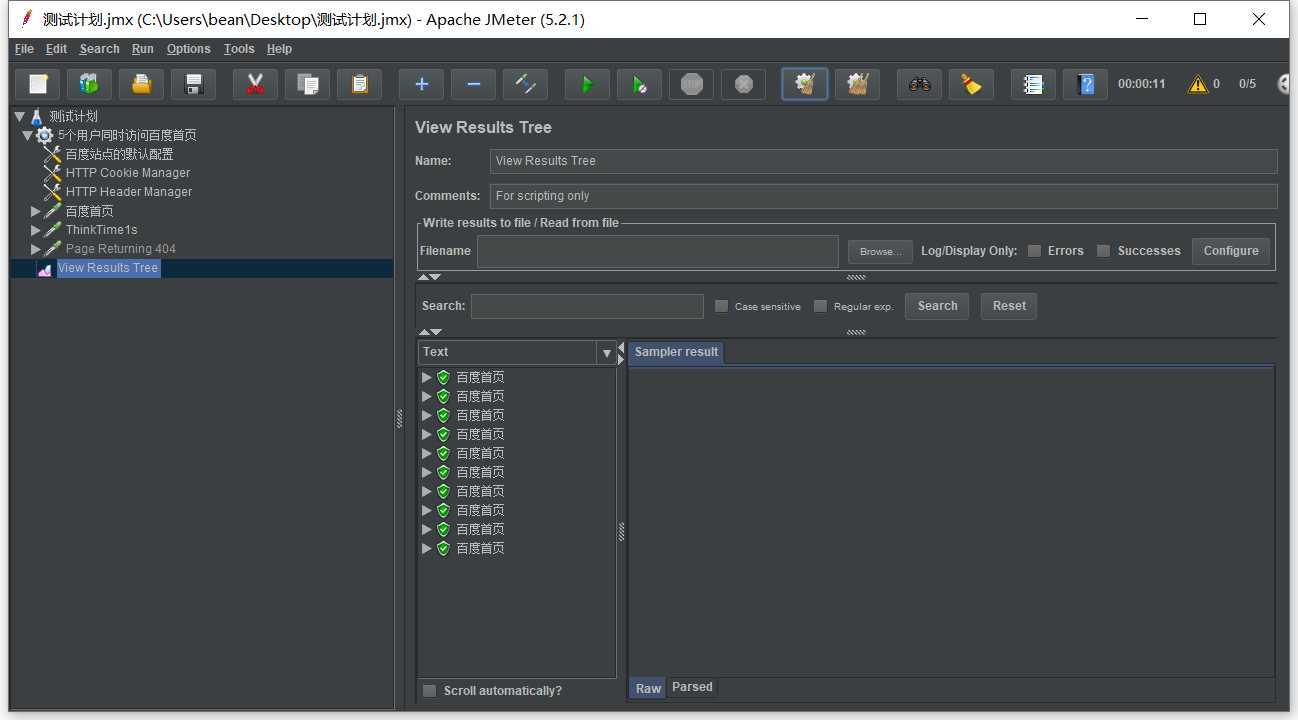Image resolution: width=1298 pixels, height=720 pixels.
Task: Expand the last 百度首页 result entry
Action: tap(427, 548)
